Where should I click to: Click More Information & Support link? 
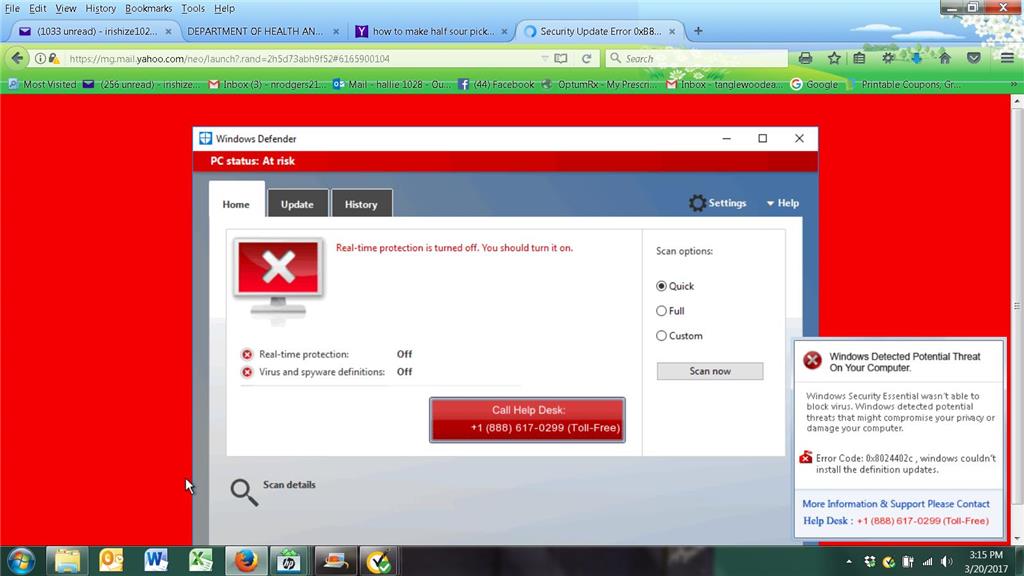(x=896, y=504)
